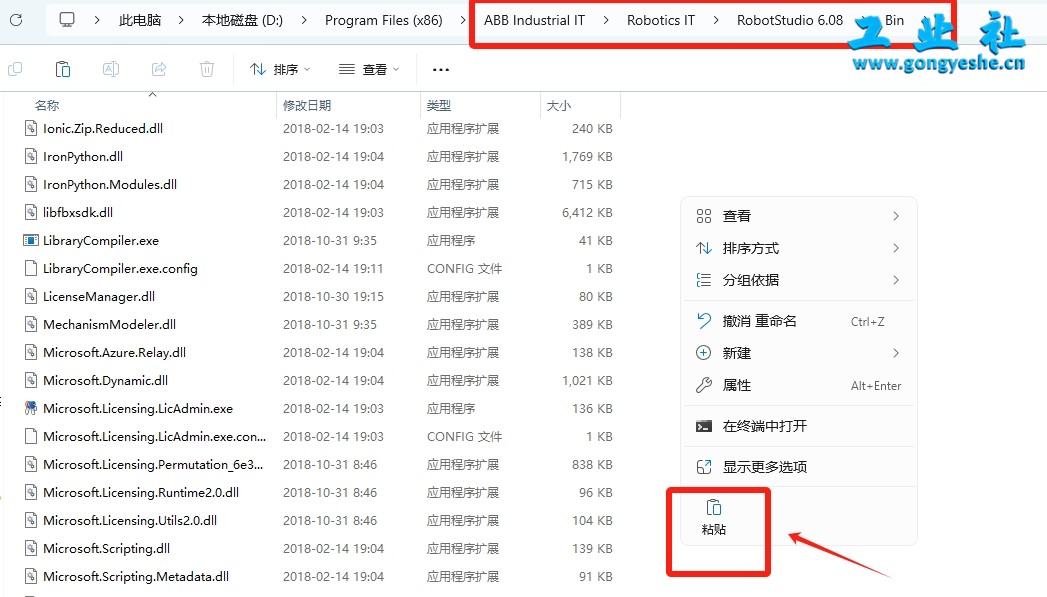This screenshot has height=597, width=1047.
Task: Sort by the 大小 column header
Action: point(558,106)
